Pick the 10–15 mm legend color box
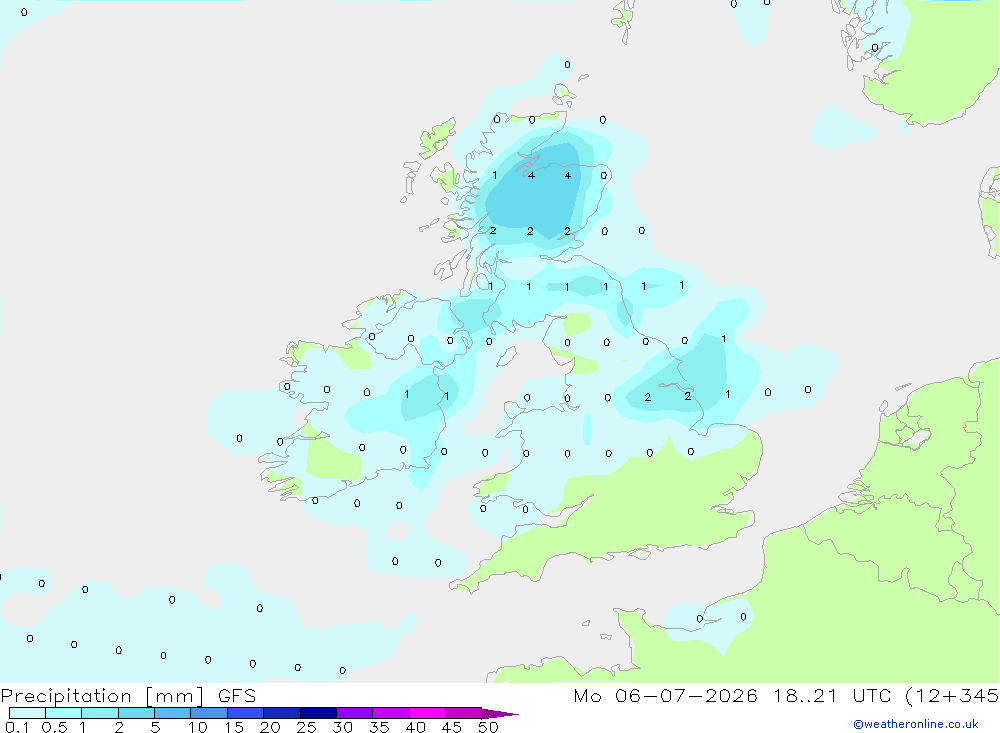 click(x=209, y=713)
